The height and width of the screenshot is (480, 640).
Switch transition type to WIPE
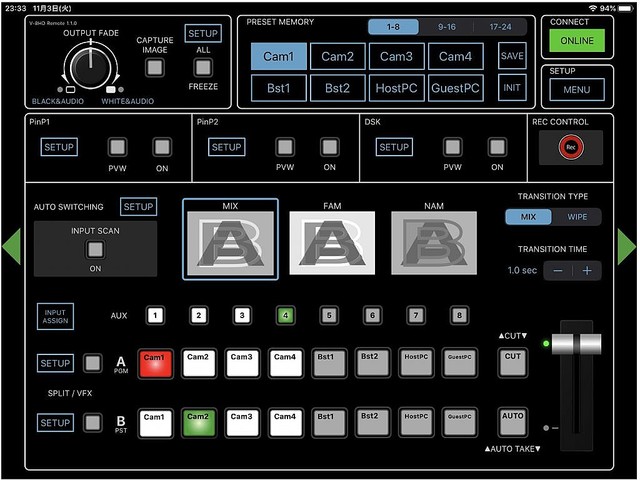pos(577,216)
